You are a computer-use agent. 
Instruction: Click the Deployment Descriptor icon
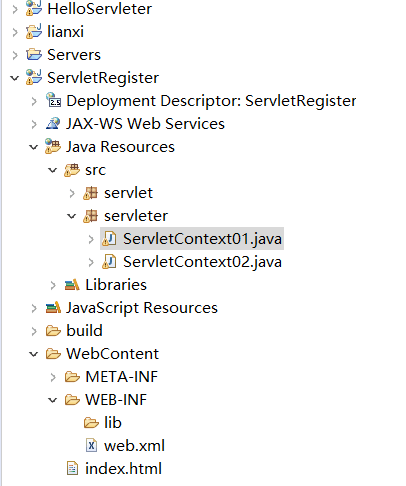coord(53,100)
